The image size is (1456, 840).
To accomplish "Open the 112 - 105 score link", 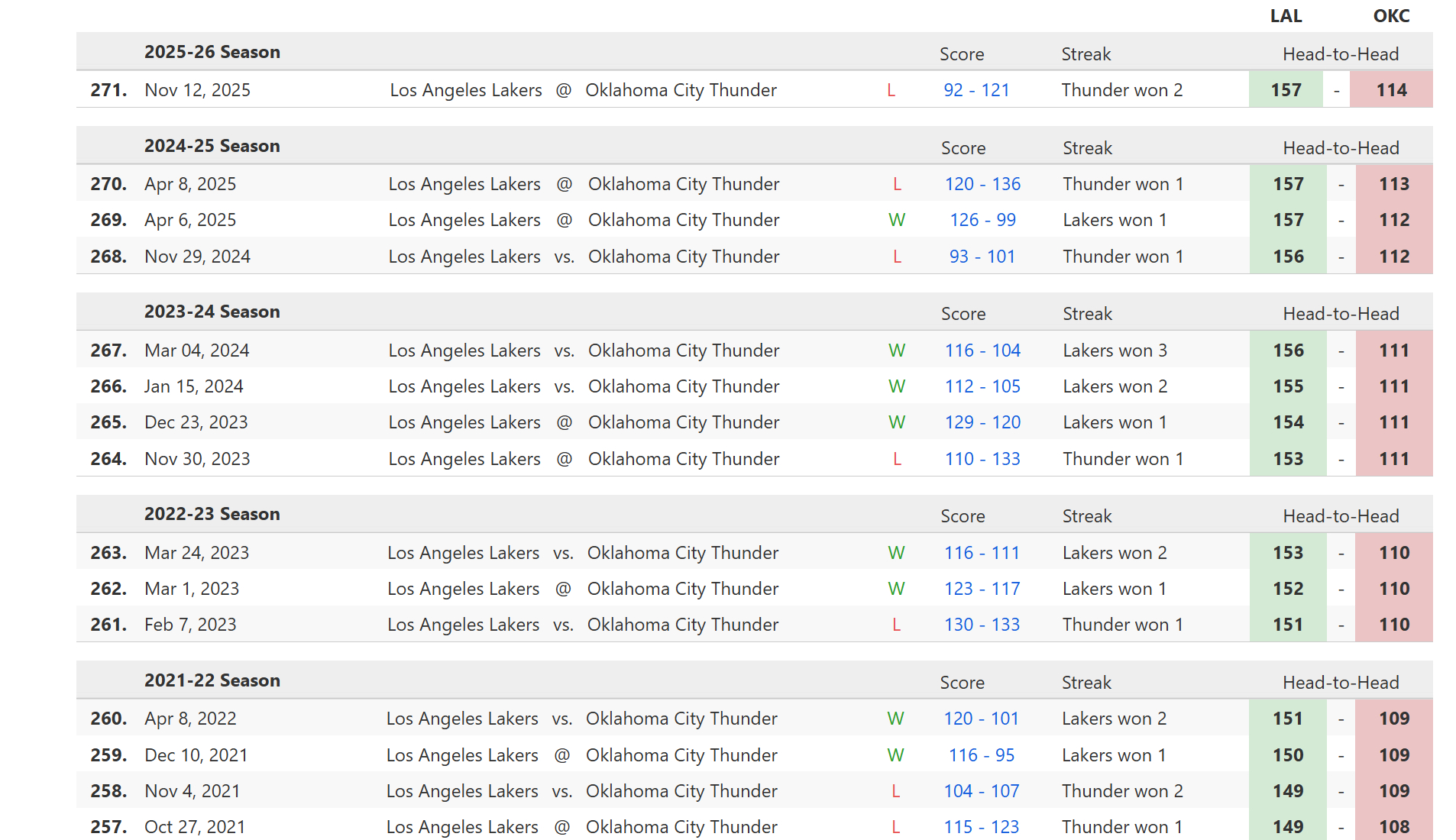I will coord(982,386).
